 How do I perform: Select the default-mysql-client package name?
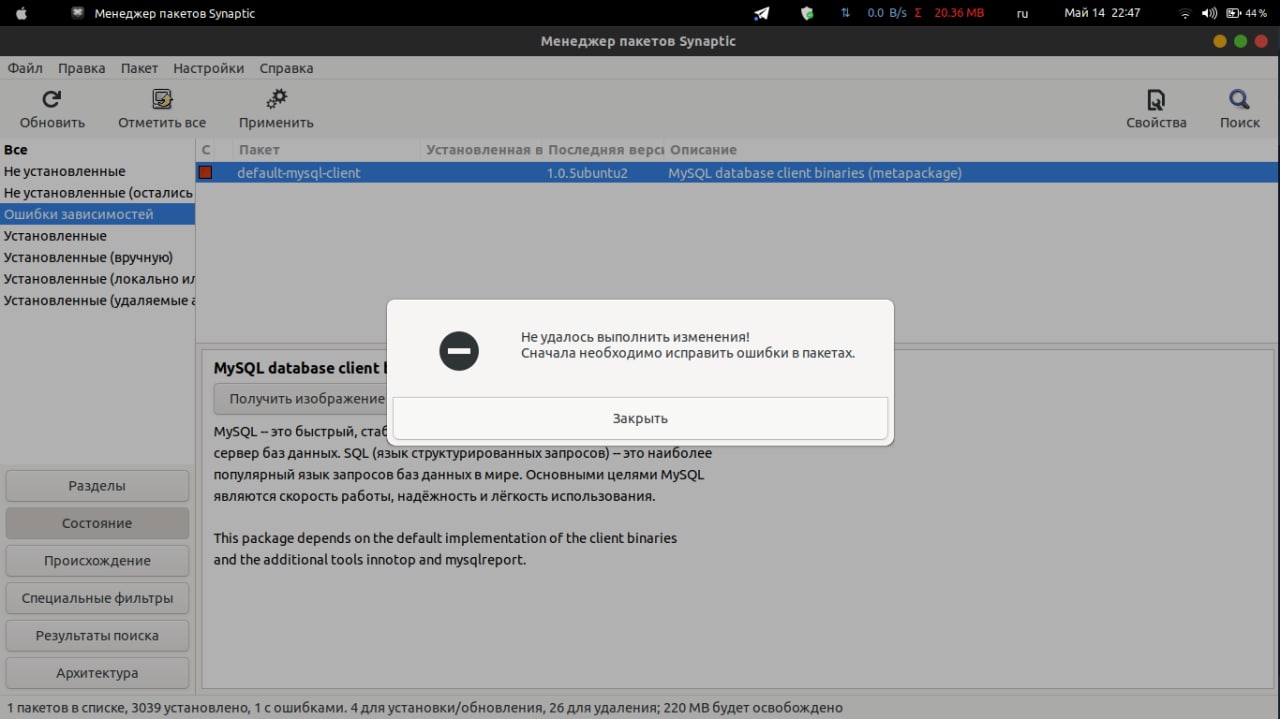[x=299, y=173]
